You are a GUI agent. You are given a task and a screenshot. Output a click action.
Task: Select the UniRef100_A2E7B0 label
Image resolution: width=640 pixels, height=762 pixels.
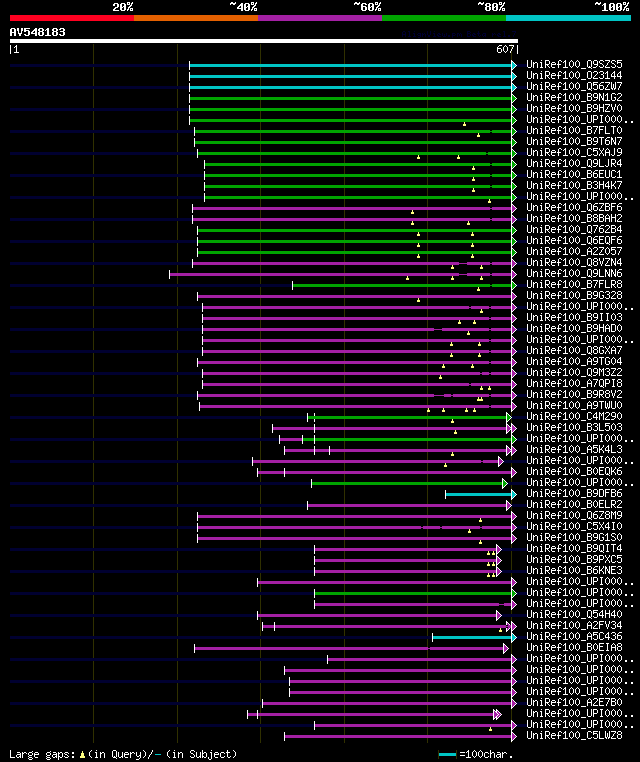point(574,702)
